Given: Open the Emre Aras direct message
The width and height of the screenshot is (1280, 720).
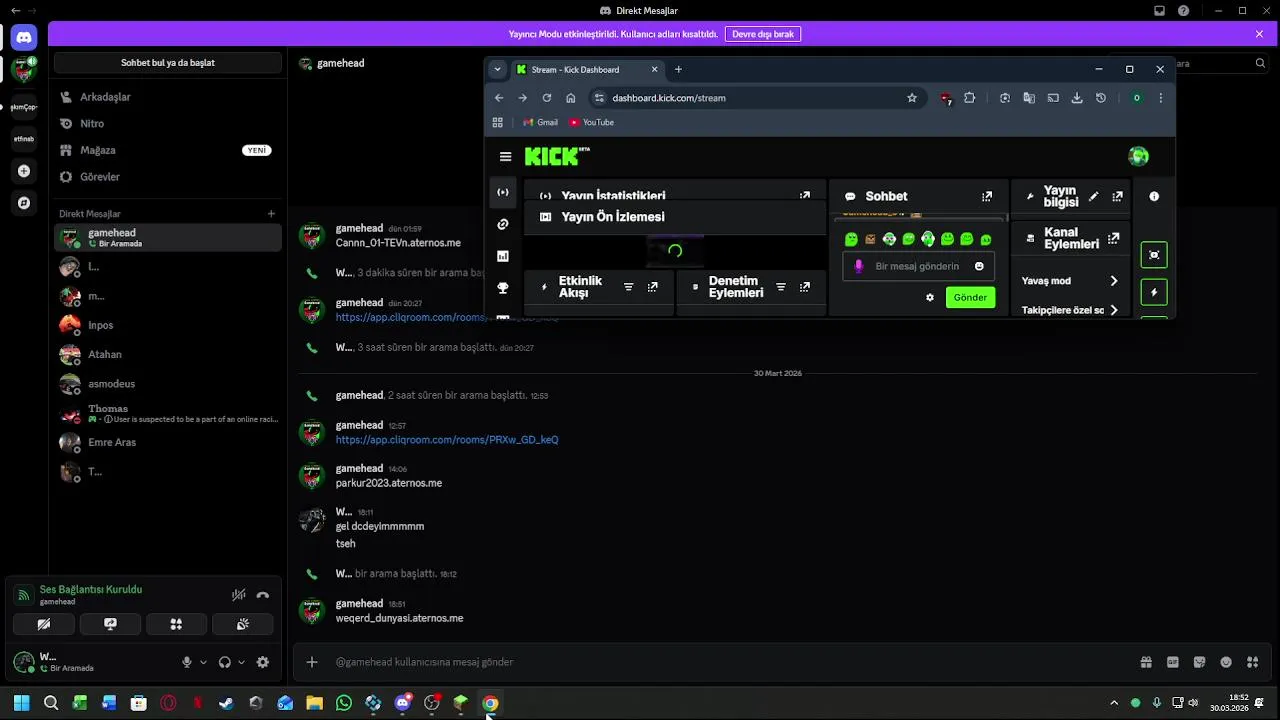Looking at the screenshot, I should click(167, 442).
